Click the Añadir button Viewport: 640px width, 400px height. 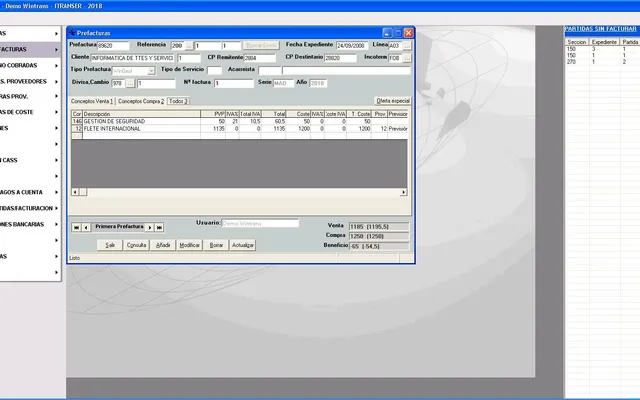163,245
